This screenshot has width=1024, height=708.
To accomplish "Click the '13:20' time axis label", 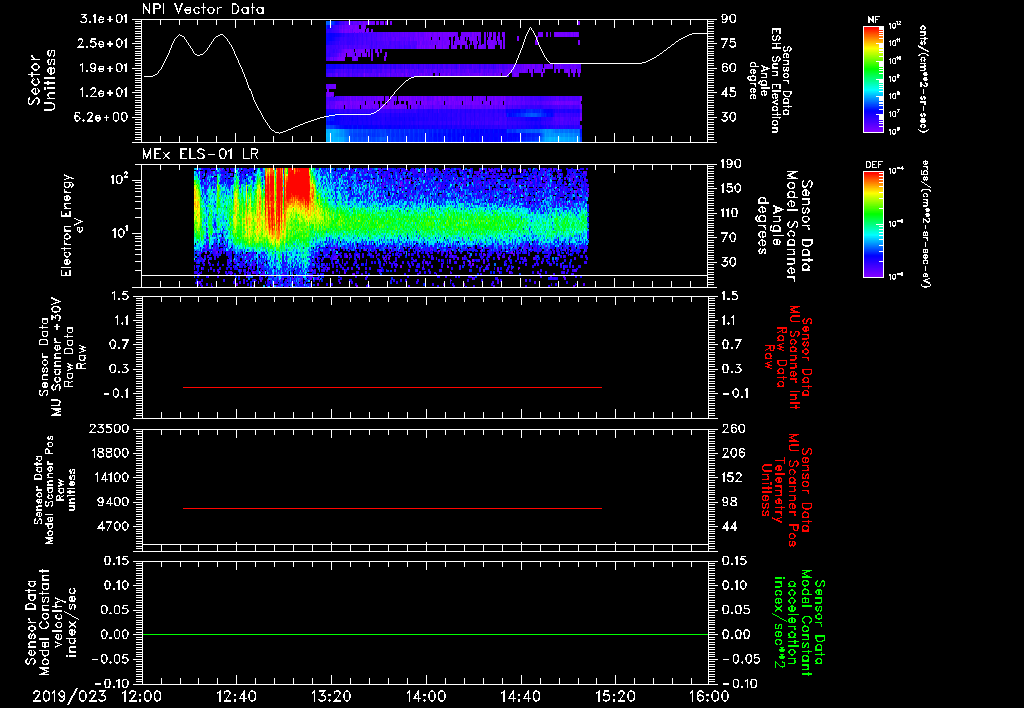I will pos(331,696).
